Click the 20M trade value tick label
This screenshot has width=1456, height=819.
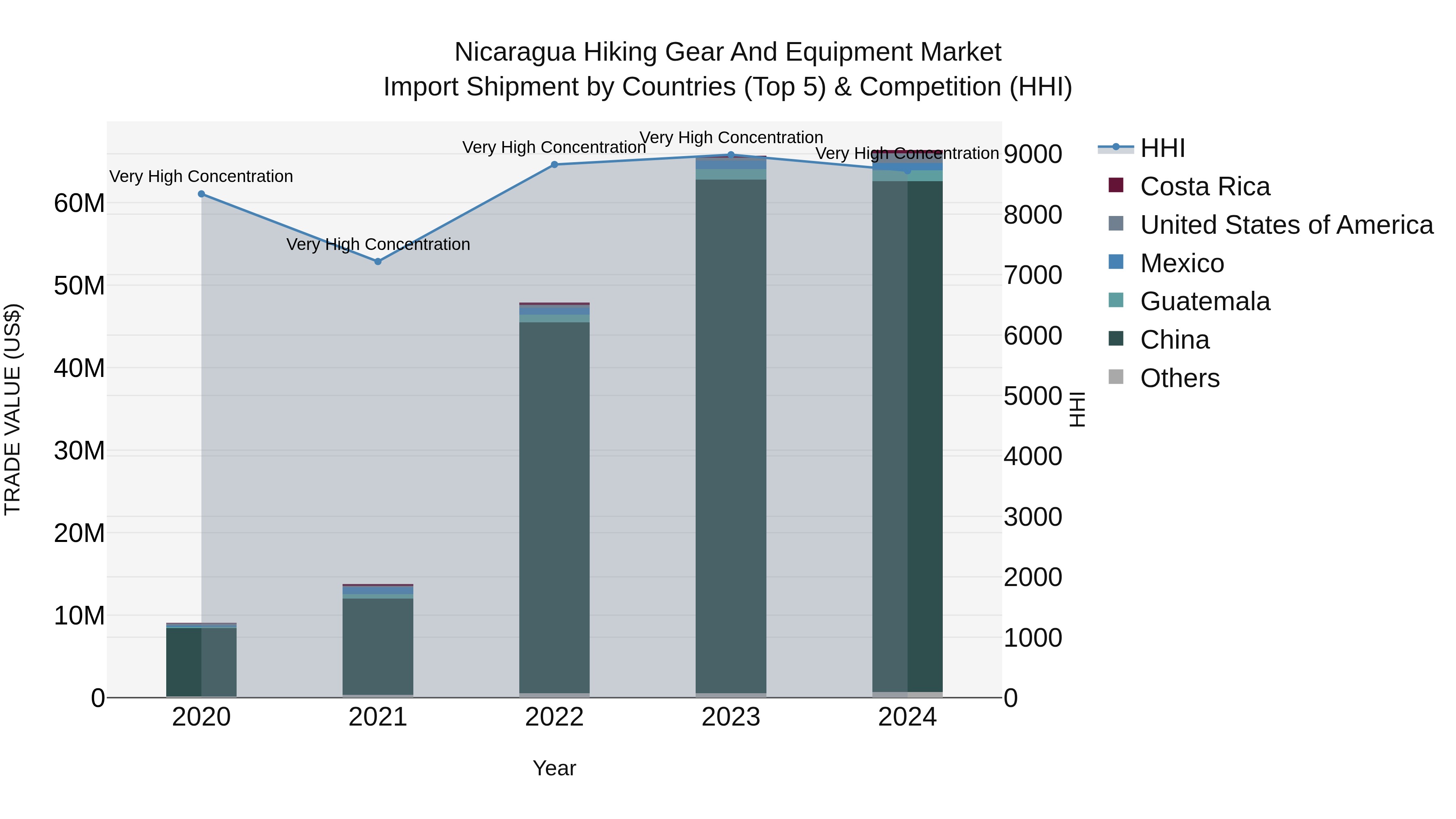pyautogui.click(x=79, y=533)
